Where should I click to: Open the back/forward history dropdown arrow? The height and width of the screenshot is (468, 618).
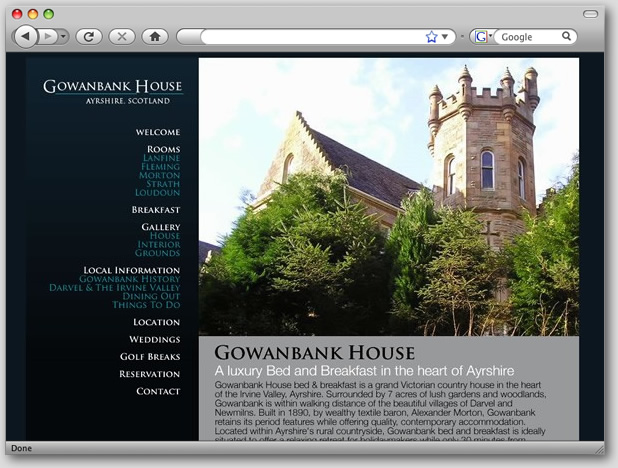63,36
